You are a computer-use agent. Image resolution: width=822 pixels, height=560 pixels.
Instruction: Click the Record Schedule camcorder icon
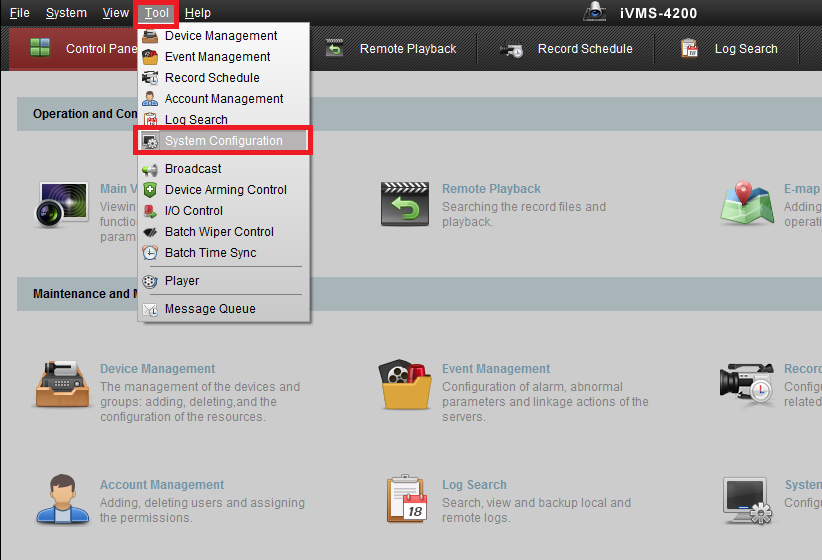(747, 384)
